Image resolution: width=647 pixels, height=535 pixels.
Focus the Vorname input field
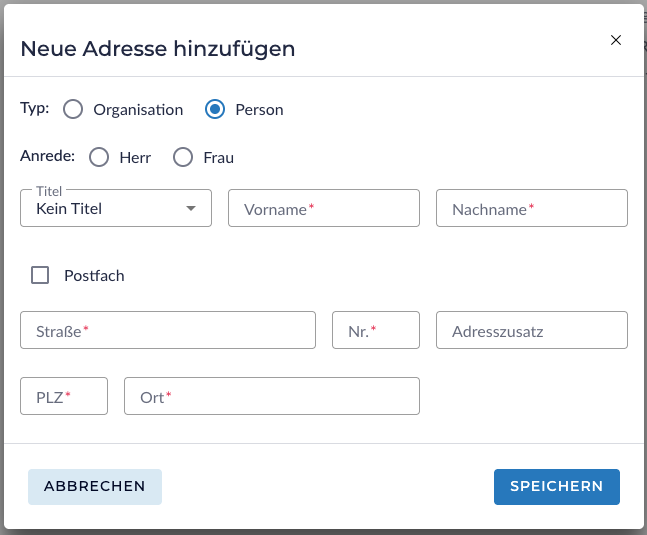324,209
